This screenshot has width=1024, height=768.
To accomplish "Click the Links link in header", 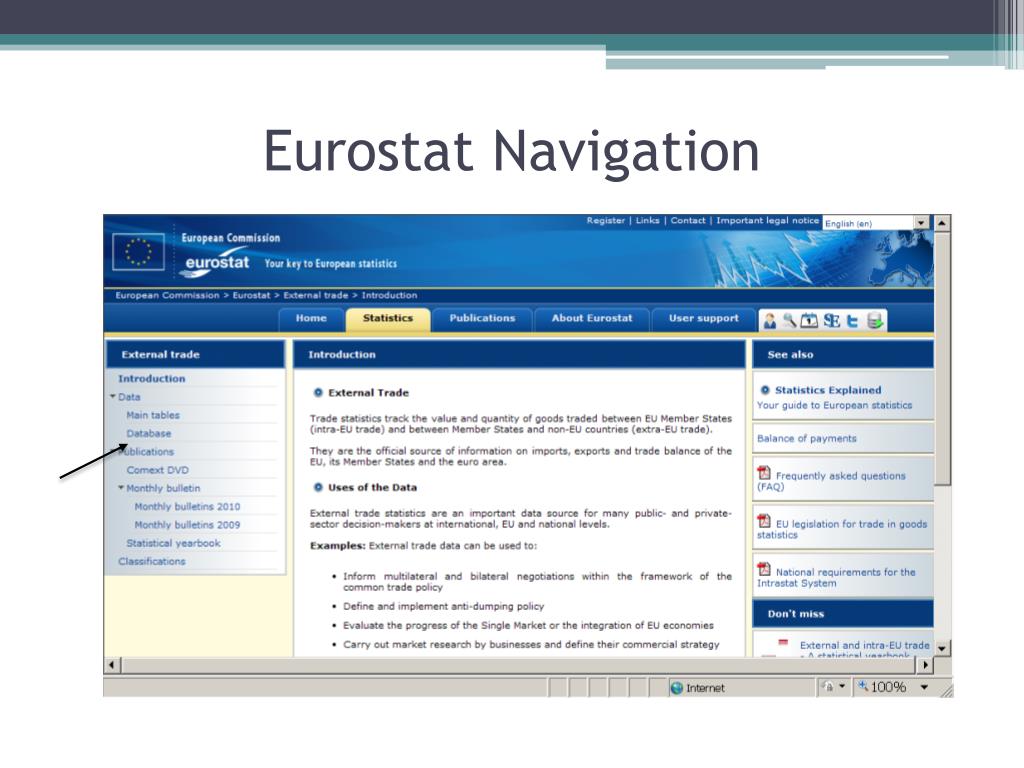I will point(647,221).
